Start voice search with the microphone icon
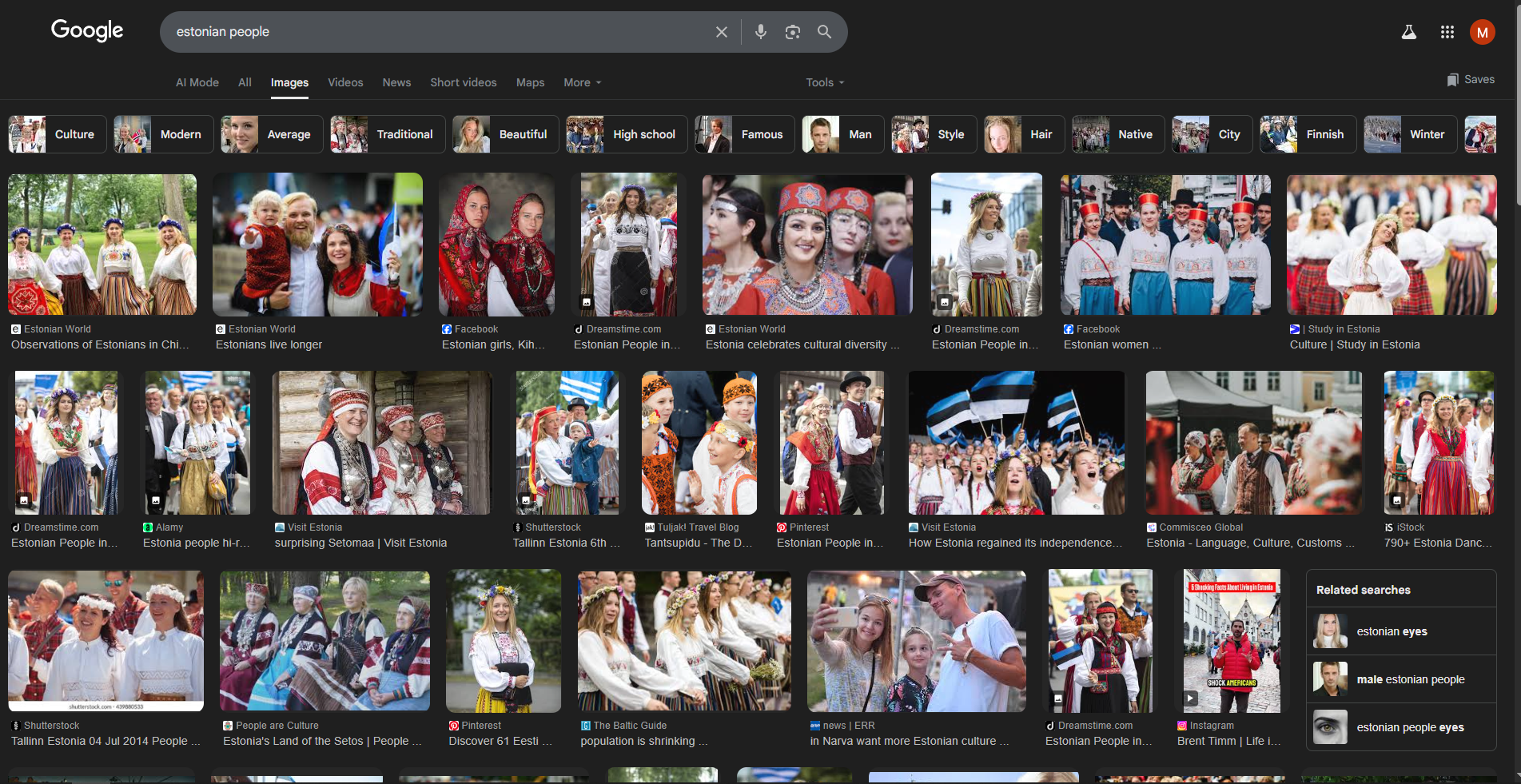Screen dimensions: 1521x784 [760, 32]
